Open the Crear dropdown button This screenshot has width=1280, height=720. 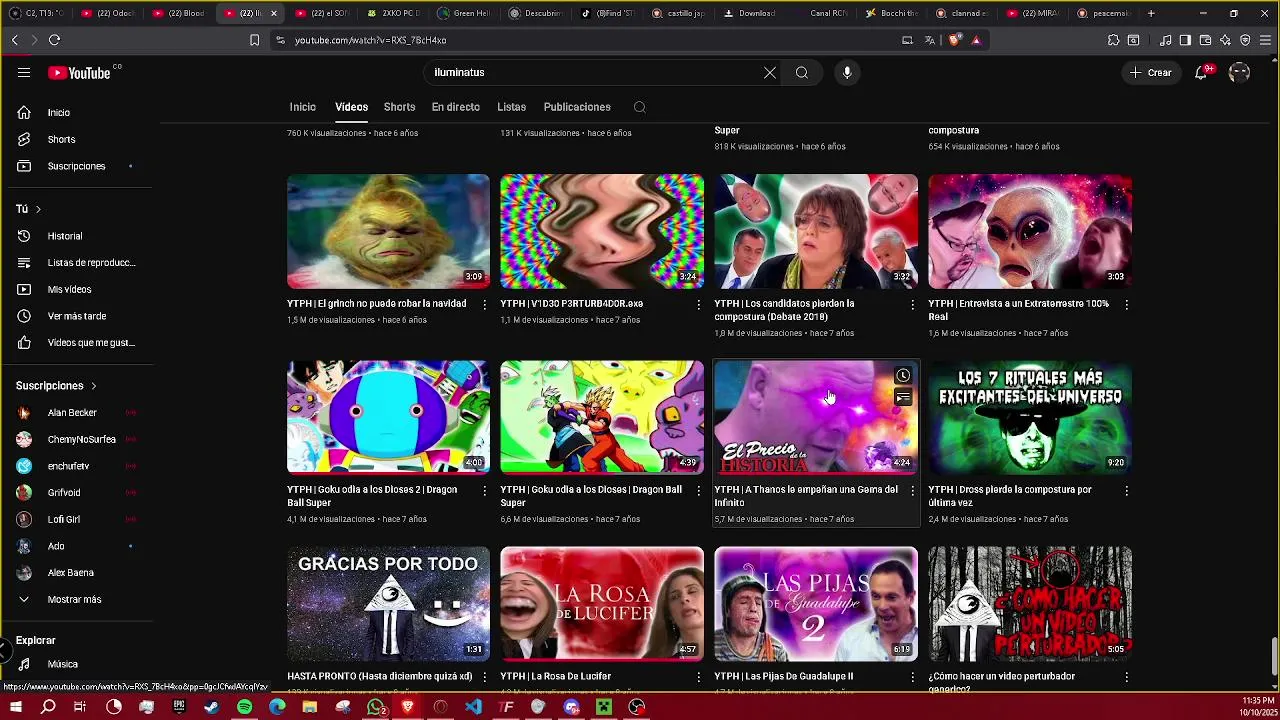pyautogui.click(x=1150, y=72)
